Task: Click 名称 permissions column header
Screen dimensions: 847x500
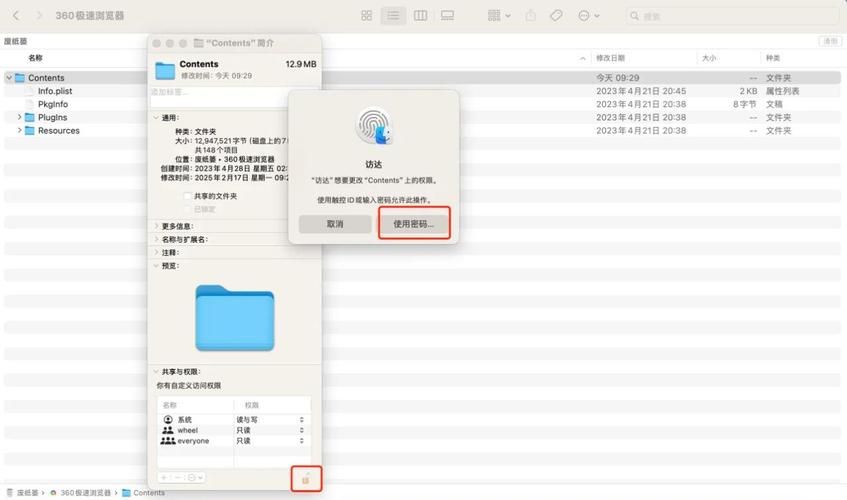Action: point(170,405)
